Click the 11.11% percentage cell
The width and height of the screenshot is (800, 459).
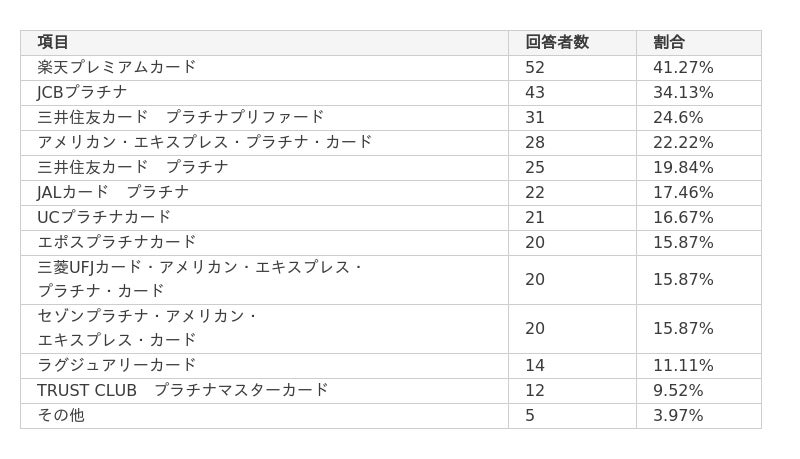tap(683, 366)
